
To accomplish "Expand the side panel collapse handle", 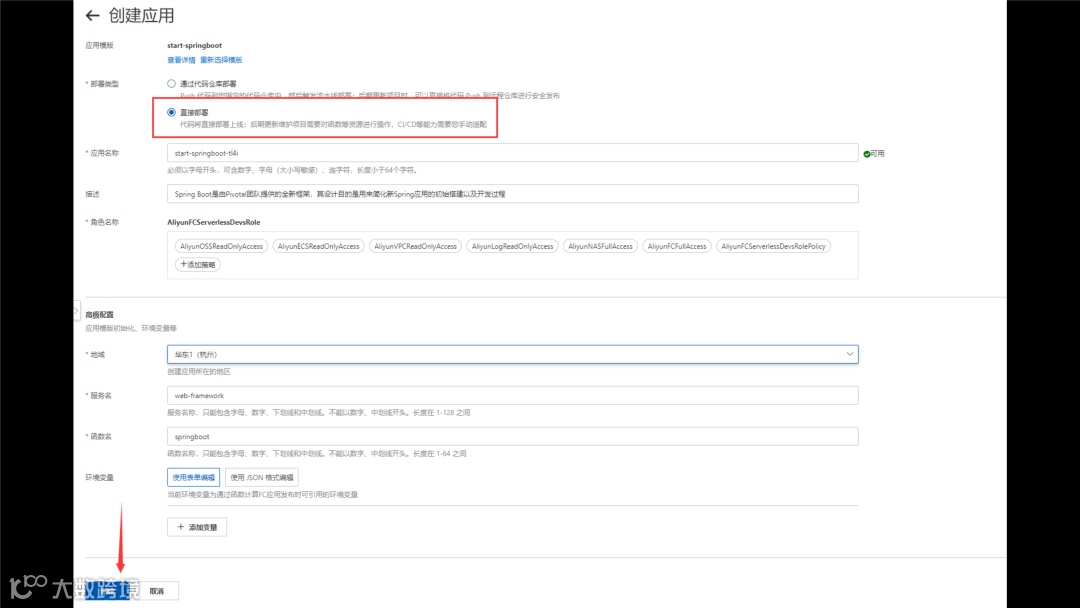I will pos(76,311).
